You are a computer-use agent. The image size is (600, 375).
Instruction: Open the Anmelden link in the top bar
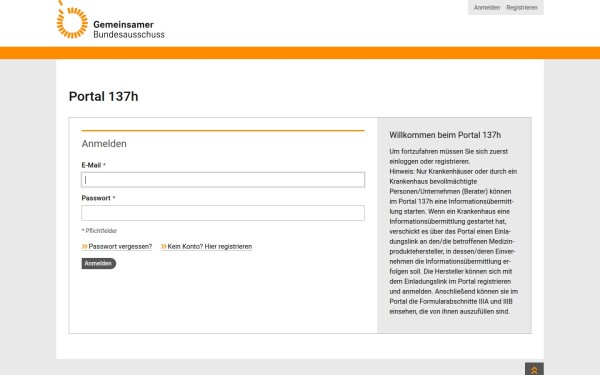point(487,8)
